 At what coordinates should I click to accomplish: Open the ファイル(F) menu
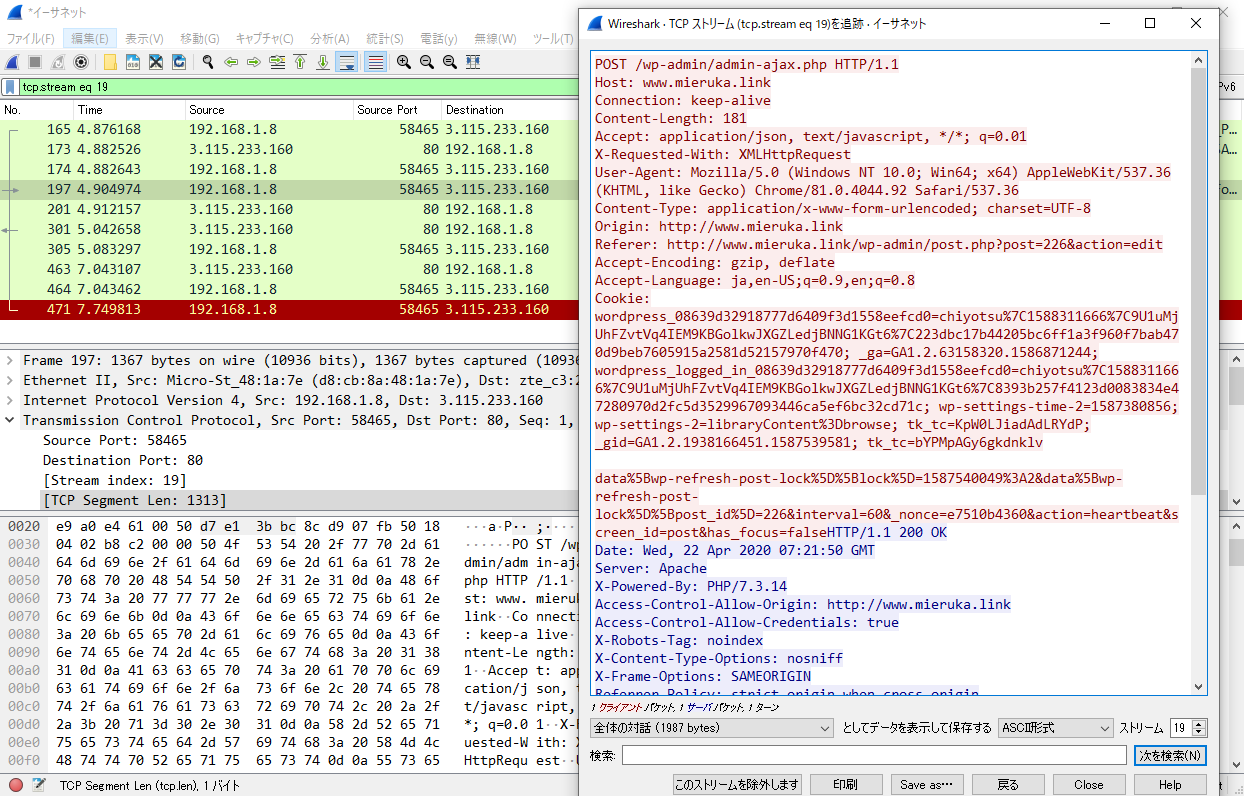pos(31,38)
